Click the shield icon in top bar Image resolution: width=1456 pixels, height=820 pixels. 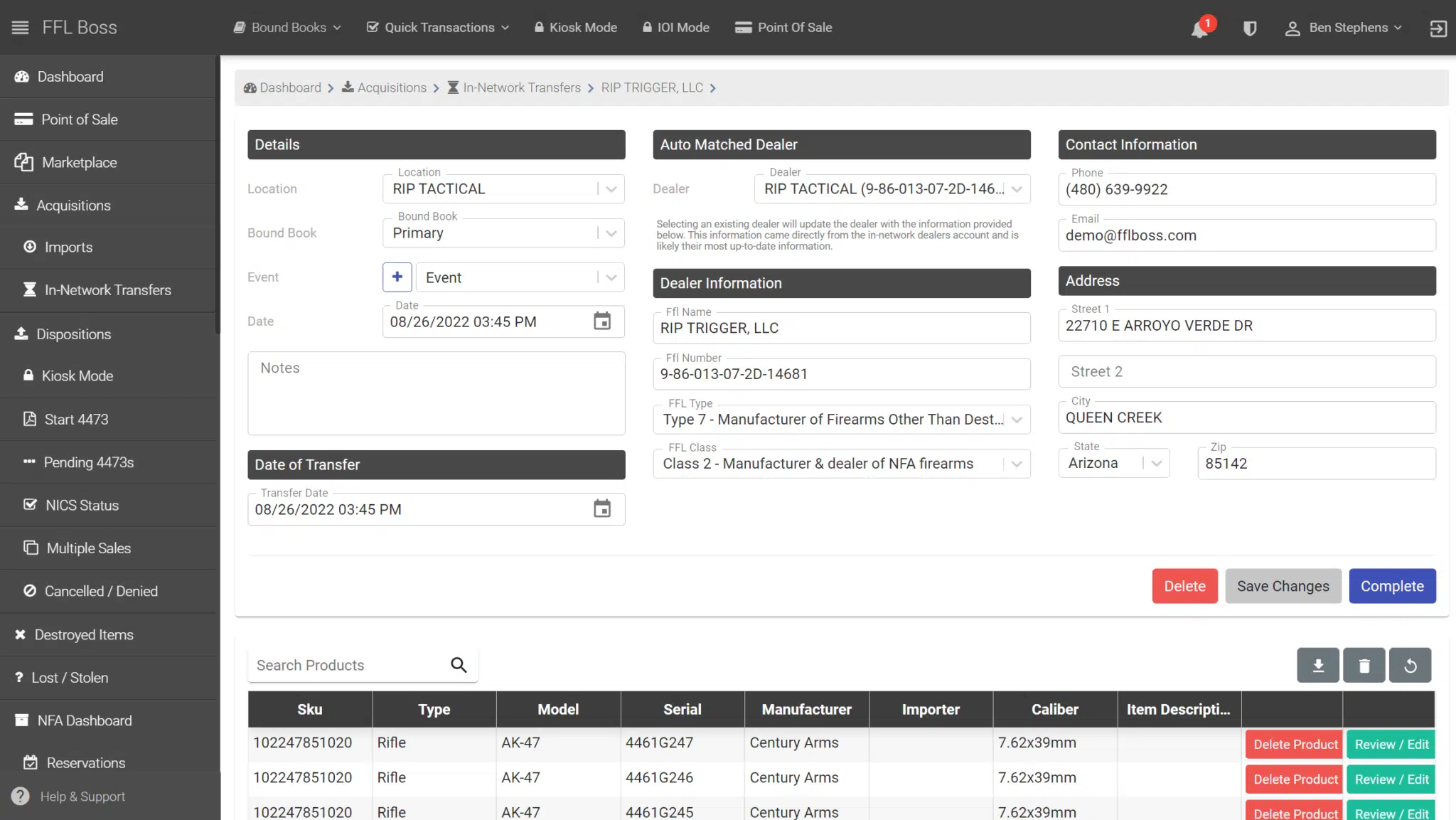(1250, 28)
